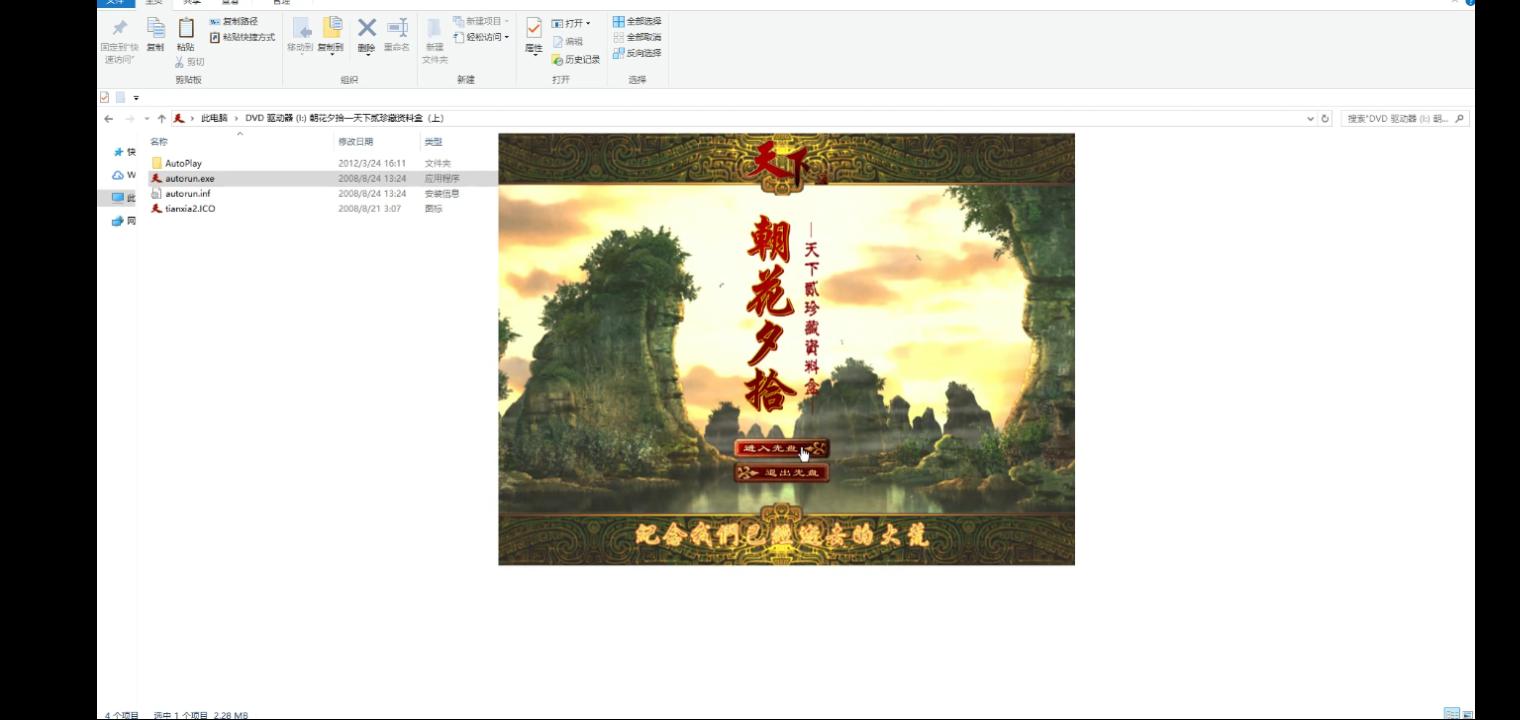
Task: Expand the 轻松访问 (Easy access) dropdown
Action: (x=507, y=38)
